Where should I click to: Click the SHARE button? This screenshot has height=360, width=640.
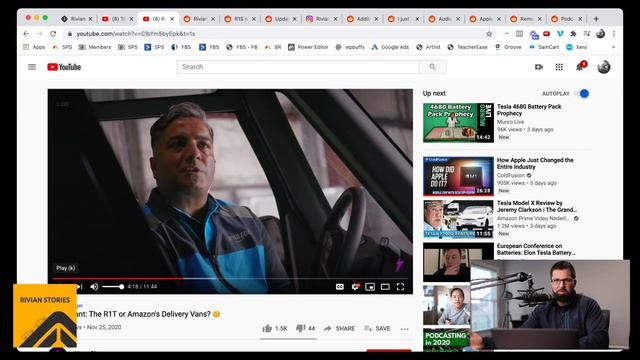click(339, 329)
